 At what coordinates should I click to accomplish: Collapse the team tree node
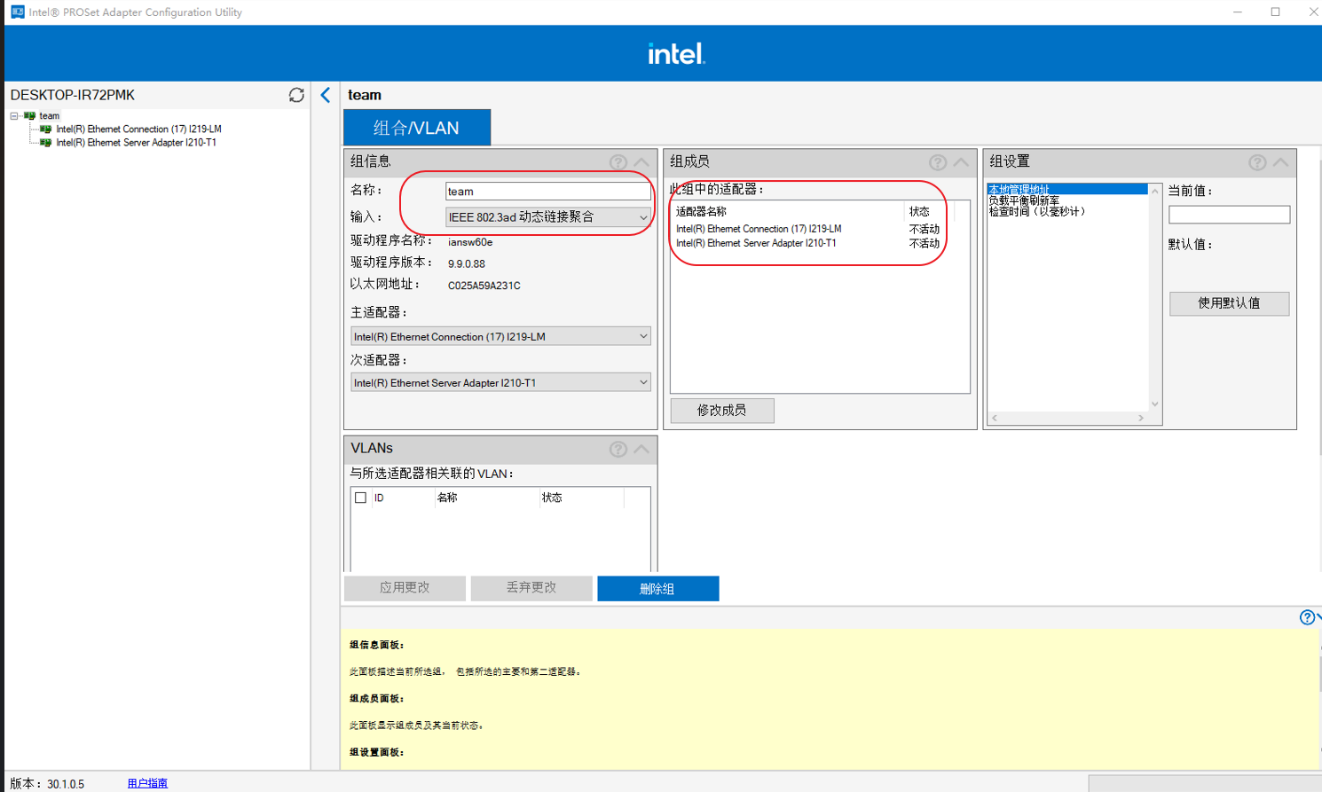[15, 116]
